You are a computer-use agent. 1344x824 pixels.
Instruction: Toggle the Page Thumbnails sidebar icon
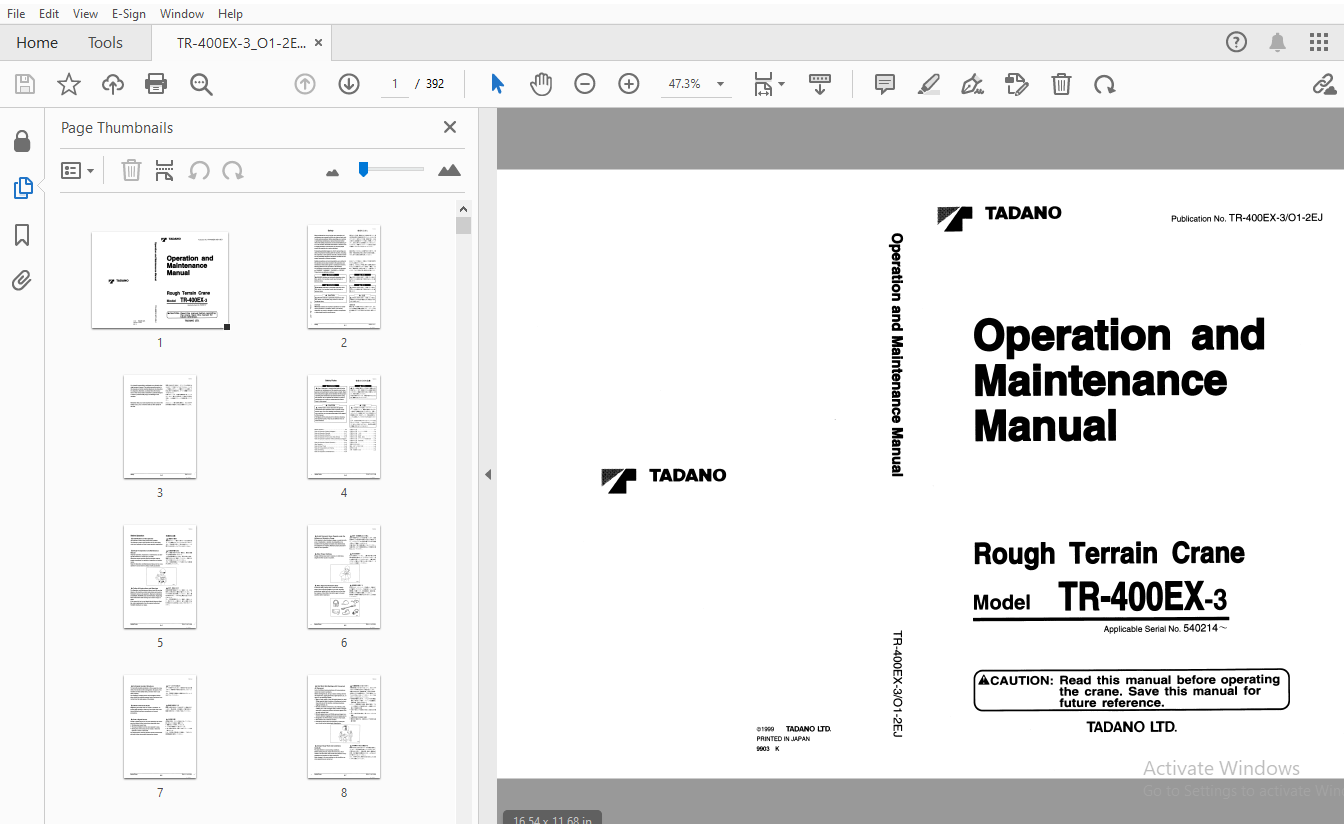coord(22,187)
